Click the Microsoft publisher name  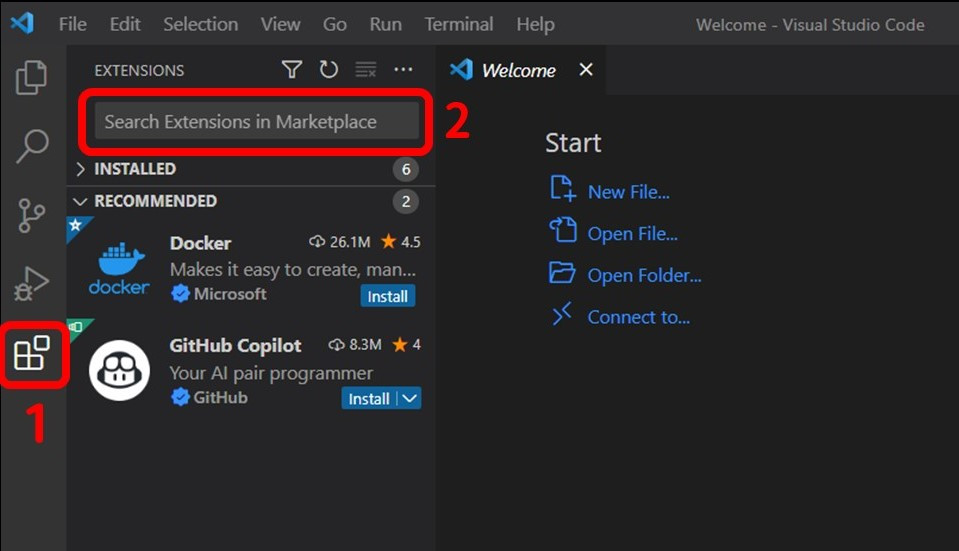tap(230, 294)
